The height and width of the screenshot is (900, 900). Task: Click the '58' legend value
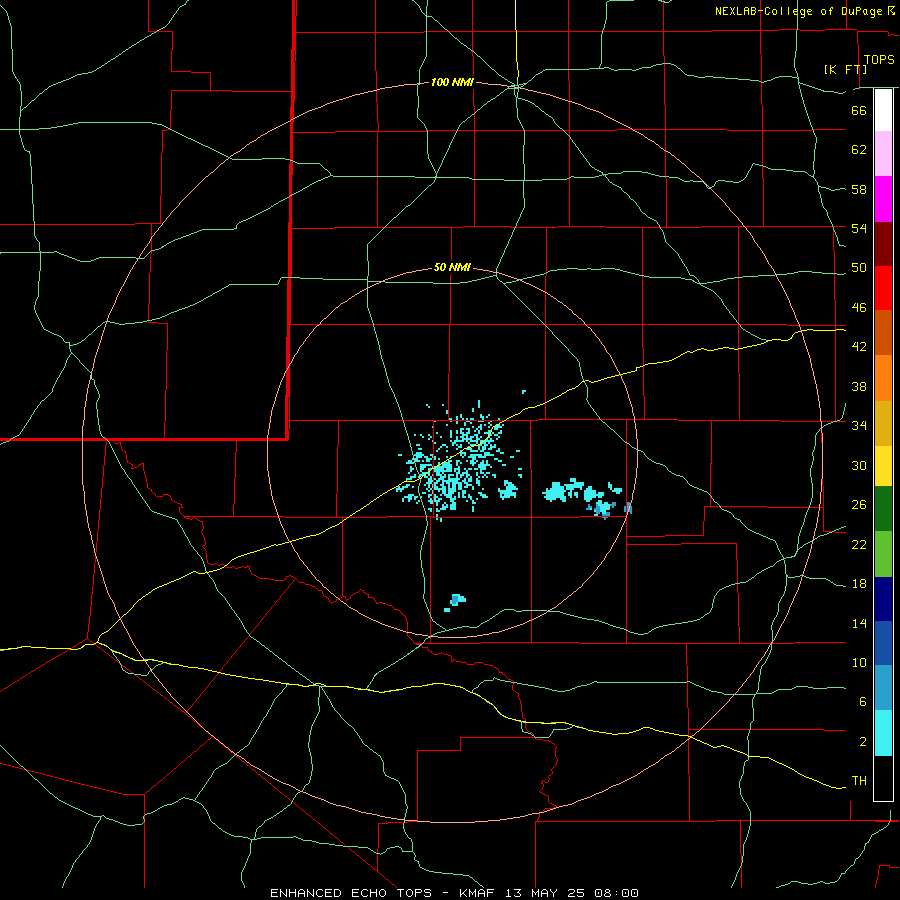coord(859,189)
